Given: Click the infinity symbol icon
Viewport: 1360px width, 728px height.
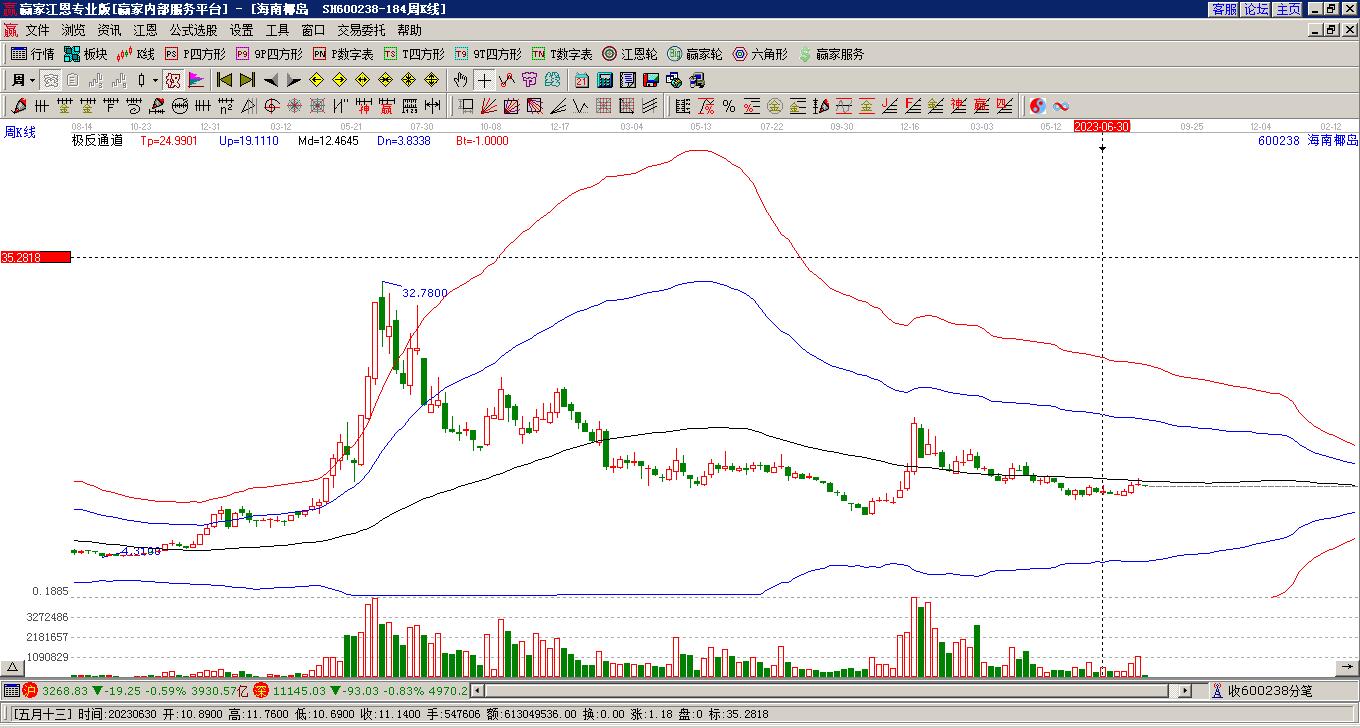Looking at the screenshot, I should [1061, 106].
